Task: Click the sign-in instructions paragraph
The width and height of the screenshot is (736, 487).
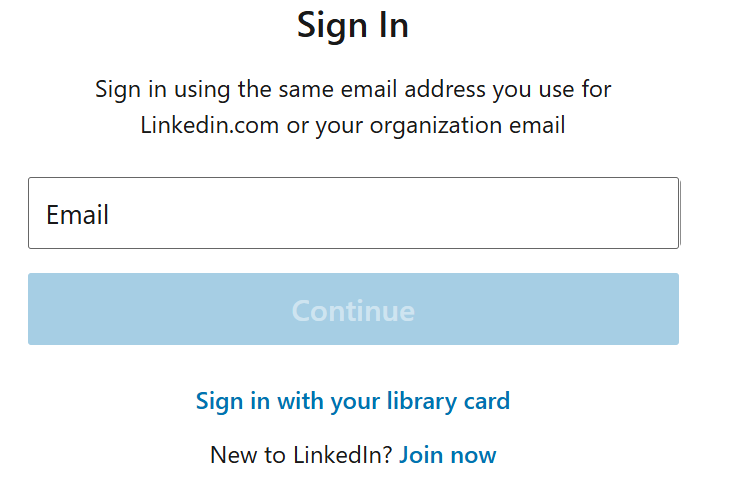Action: (x=353, y=107)
